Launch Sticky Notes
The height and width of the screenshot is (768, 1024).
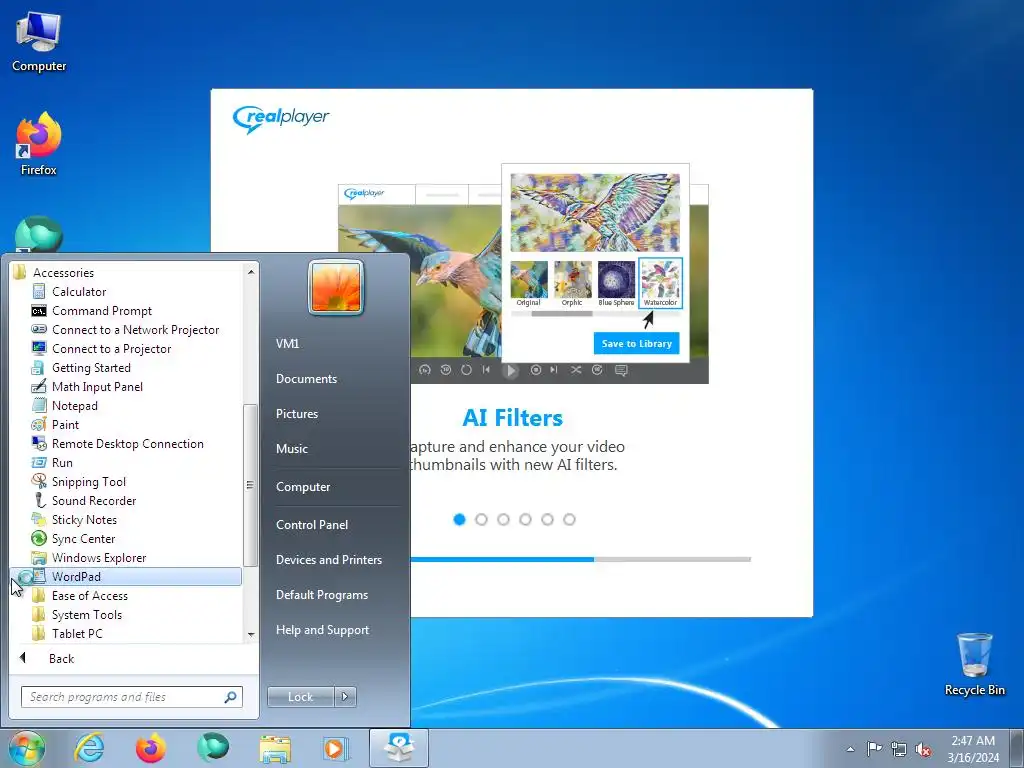coord(84,519)
